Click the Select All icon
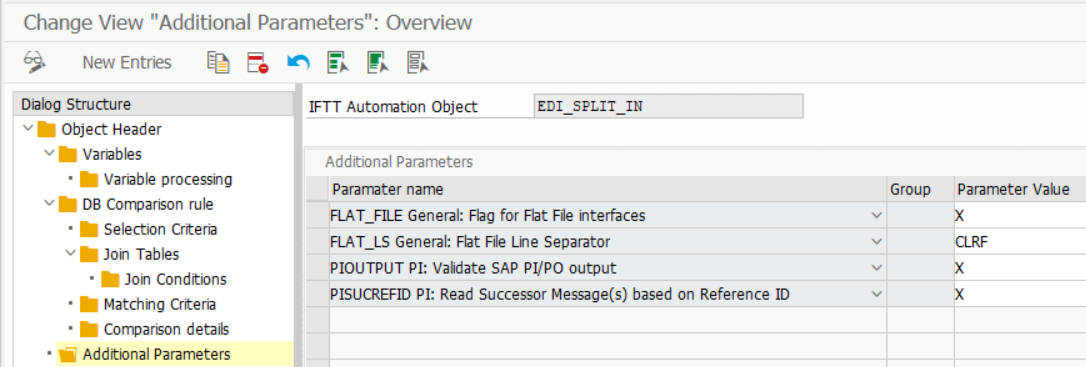 pyautogui.click(x=338, y=62)
